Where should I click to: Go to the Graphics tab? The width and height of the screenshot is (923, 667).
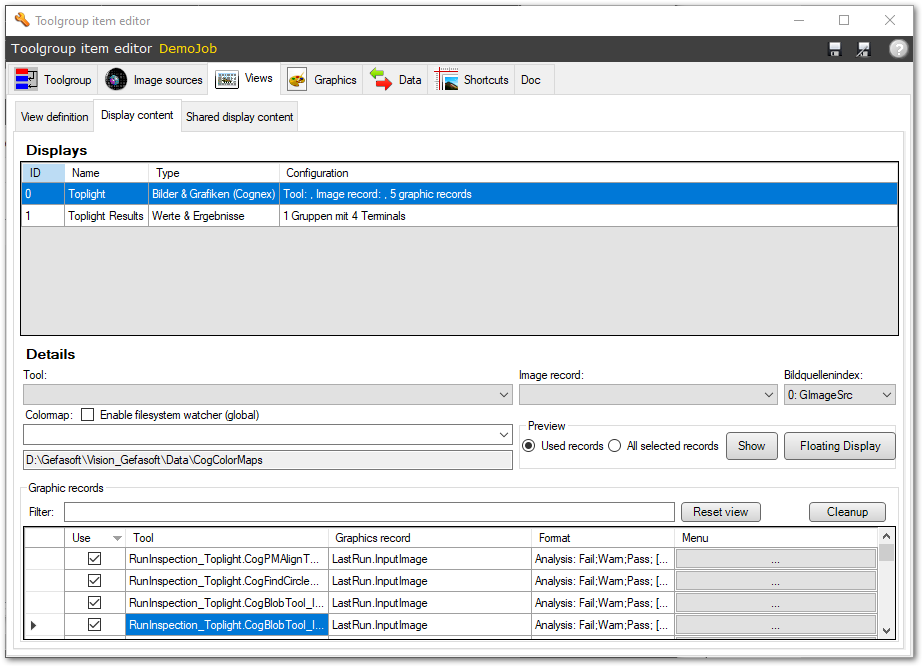[322, 79]
